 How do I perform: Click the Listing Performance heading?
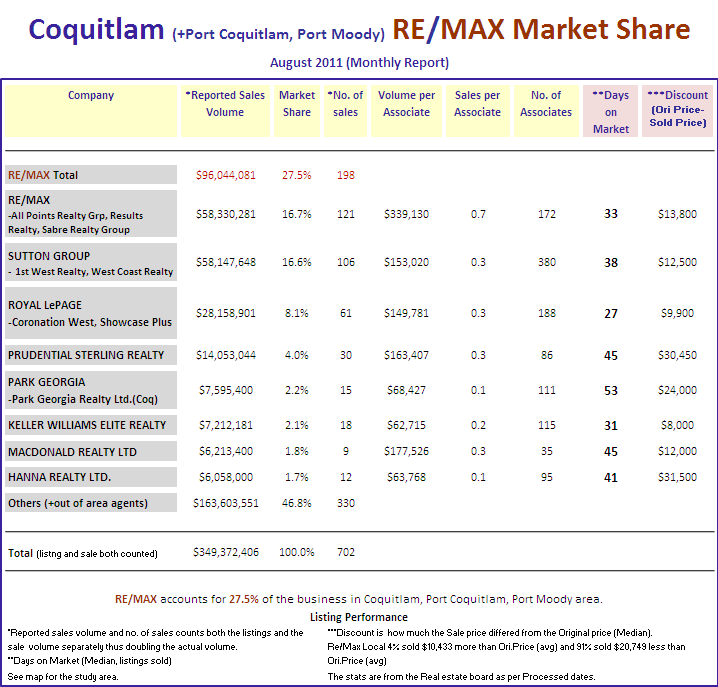coord(359,618)
